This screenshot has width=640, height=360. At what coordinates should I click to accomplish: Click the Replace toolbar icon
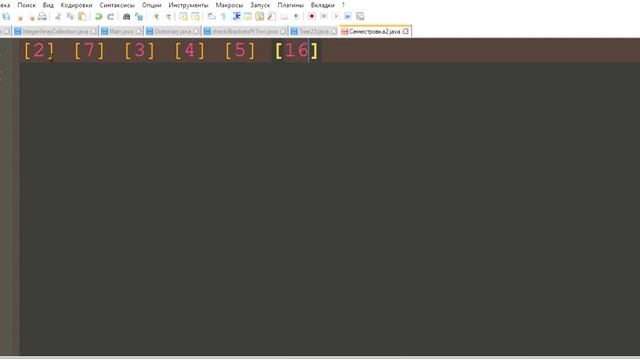point(139,16)
